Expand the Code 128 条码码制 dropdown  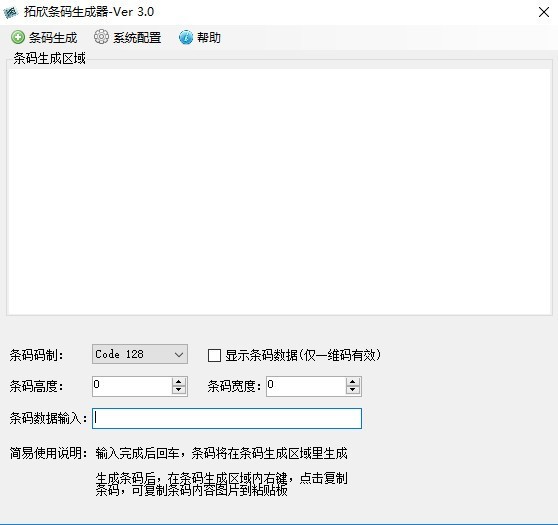pyautogui.click(x=179, y=355)
